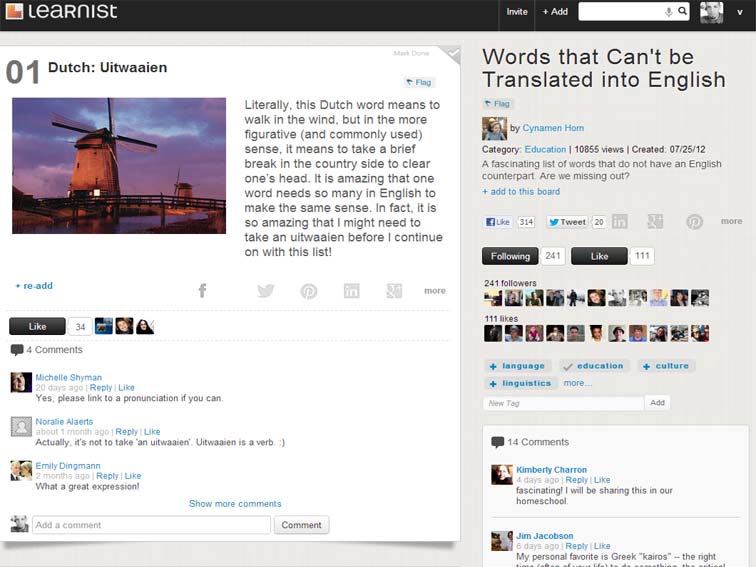Click the Invite menu item
This screenshot has width=756, height=567.
(x=517, y=12)
